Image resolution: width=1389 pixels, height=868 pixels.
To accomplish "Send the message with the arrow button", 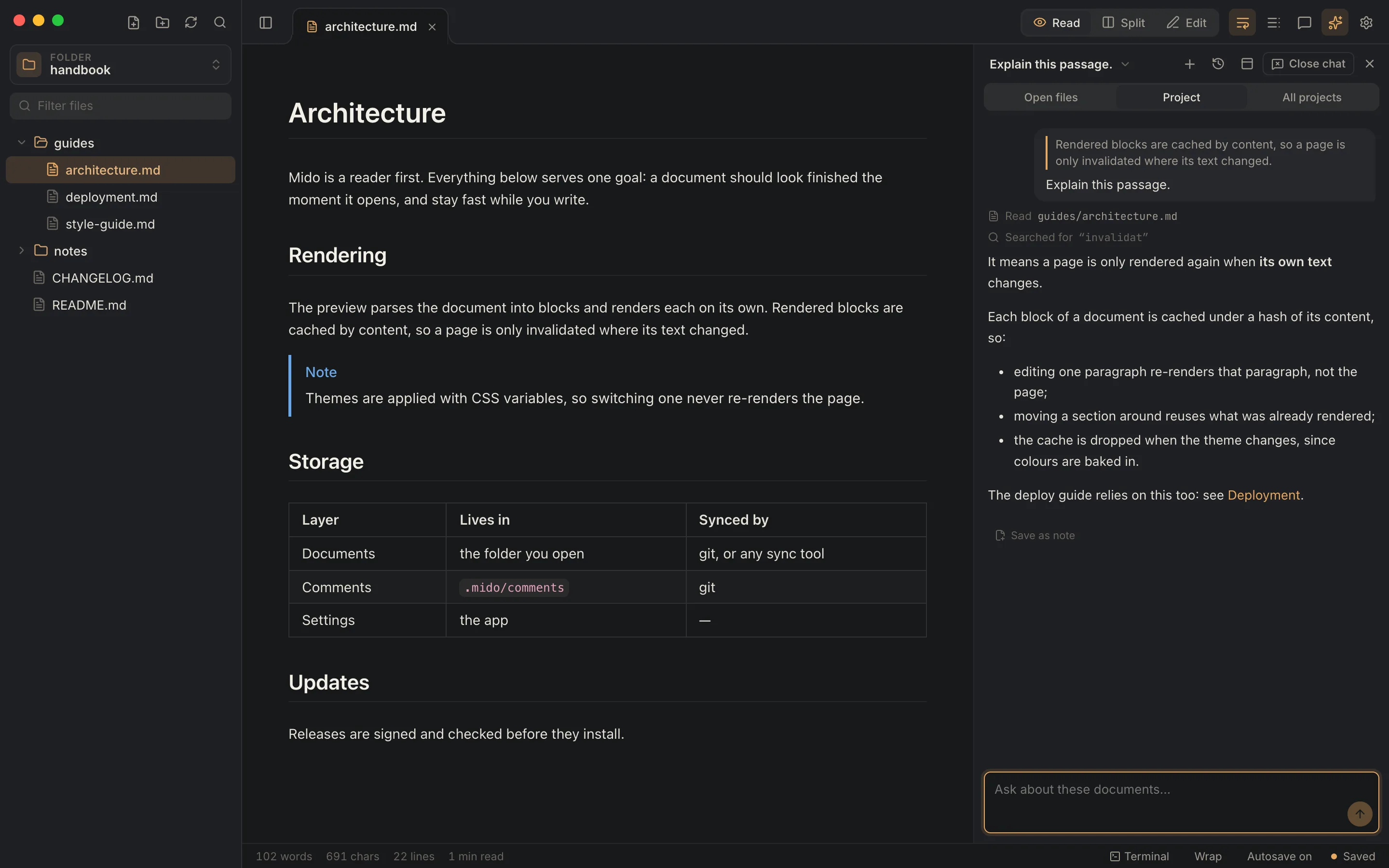I will pyautogui.click(x=1359, y=814).
